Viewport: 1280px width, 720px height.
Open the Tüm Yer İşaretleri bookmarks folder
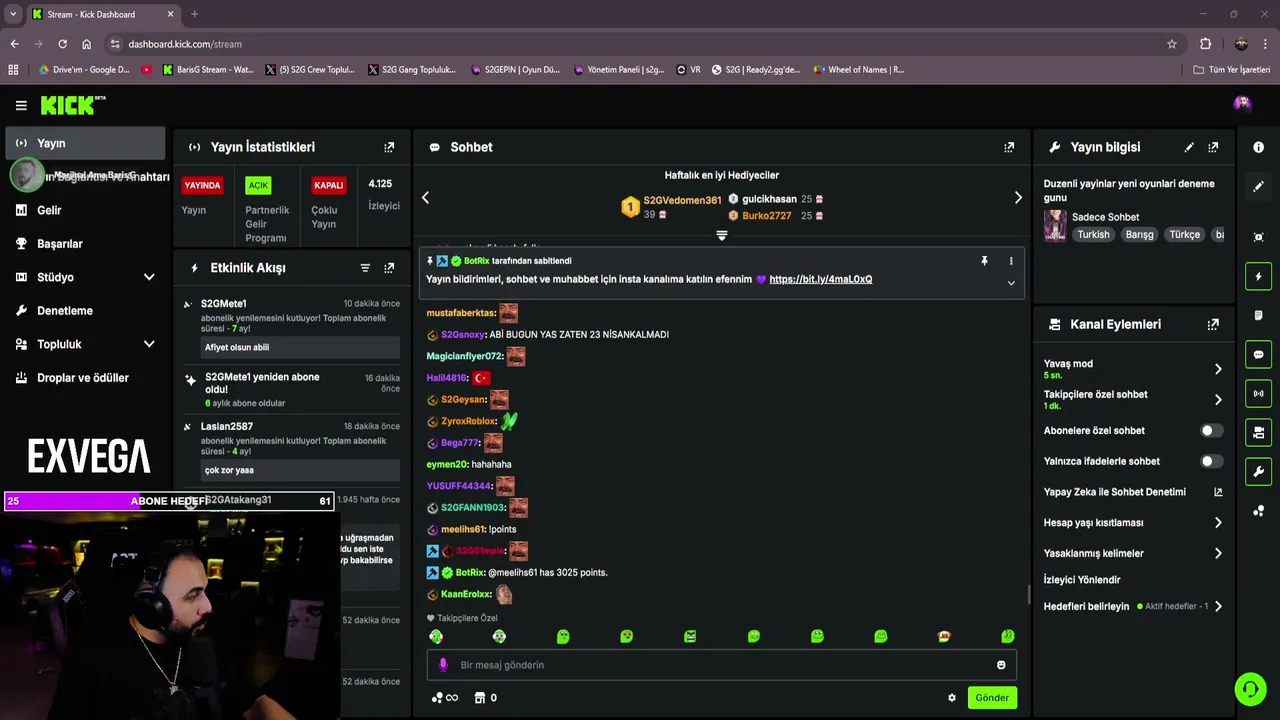tap(1231, 70)
